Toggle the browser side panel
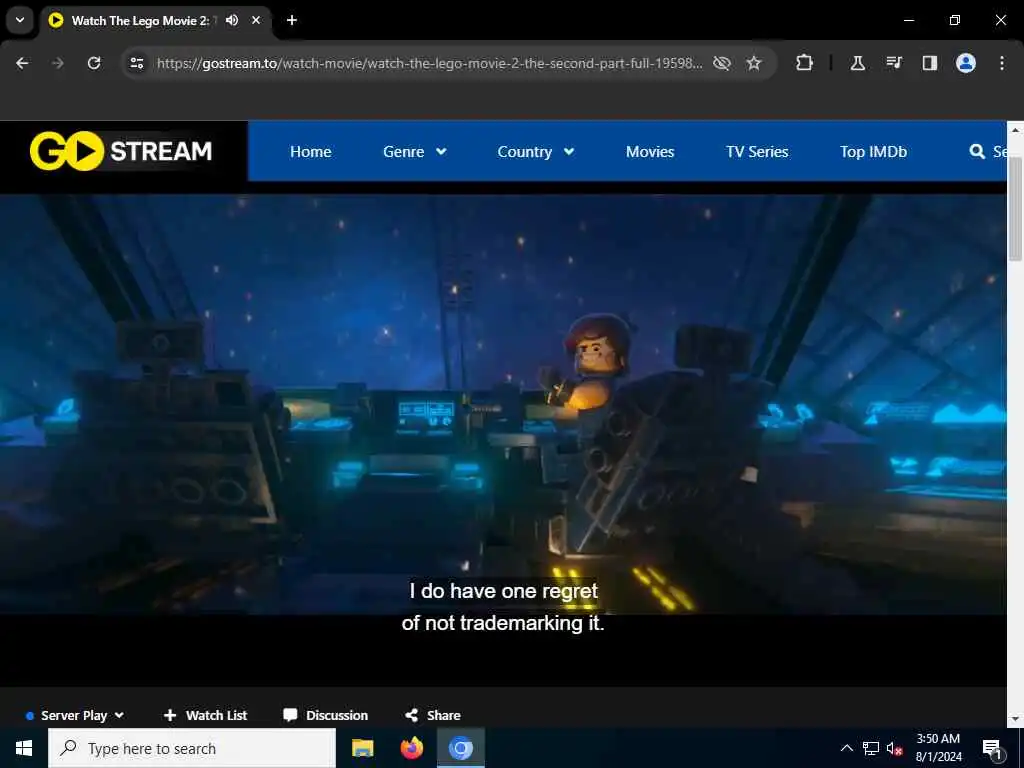This screenshot has height=768, width=1024. [x=929, y=63]
